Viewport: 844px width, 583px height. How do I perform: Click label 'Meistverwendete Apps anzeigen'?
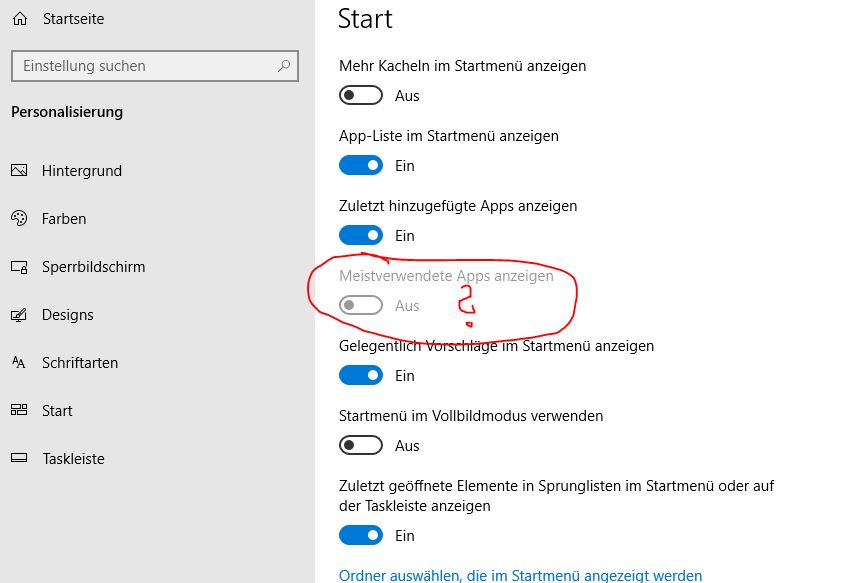446,276
